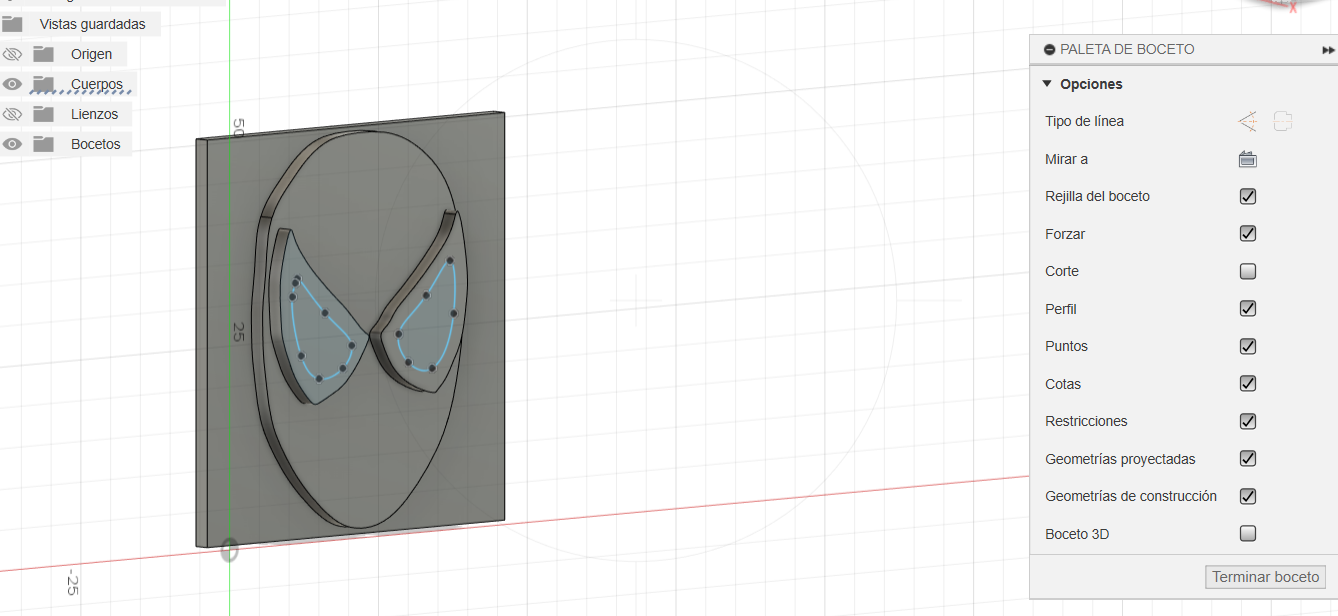1338x616 pixels.
Task: Dock the sketch palette using double-arrow icon
Action: 1328,49
